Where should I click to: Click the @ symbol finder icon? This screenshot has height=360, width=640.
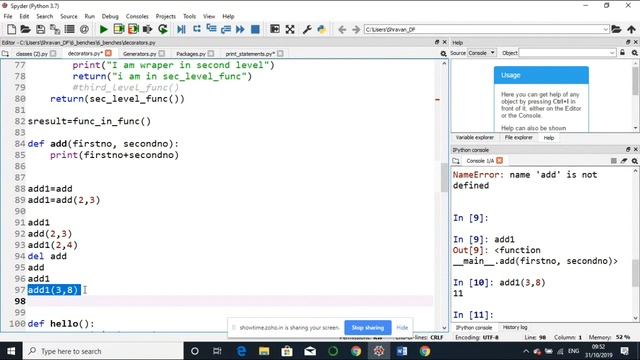[x=84, y=29]
